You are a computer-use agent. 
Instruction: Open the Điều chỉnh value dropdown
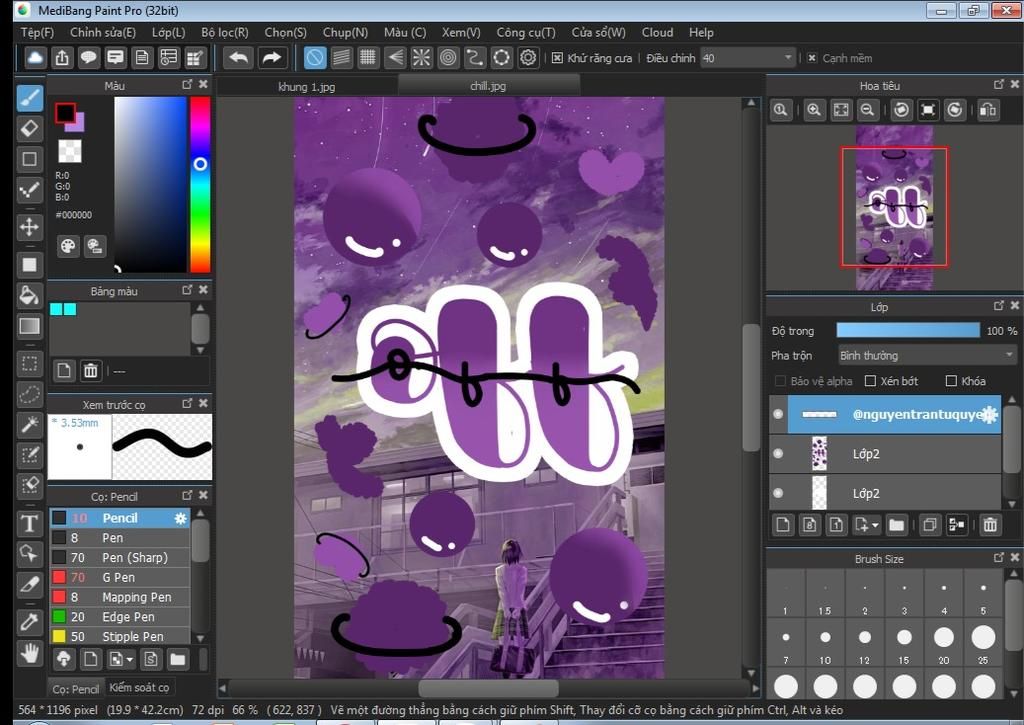788,58
